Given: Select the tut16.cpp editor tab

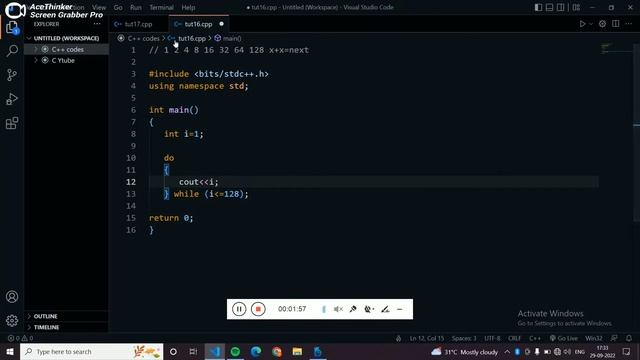Looking at the screenshot, I should coord(198,24).
